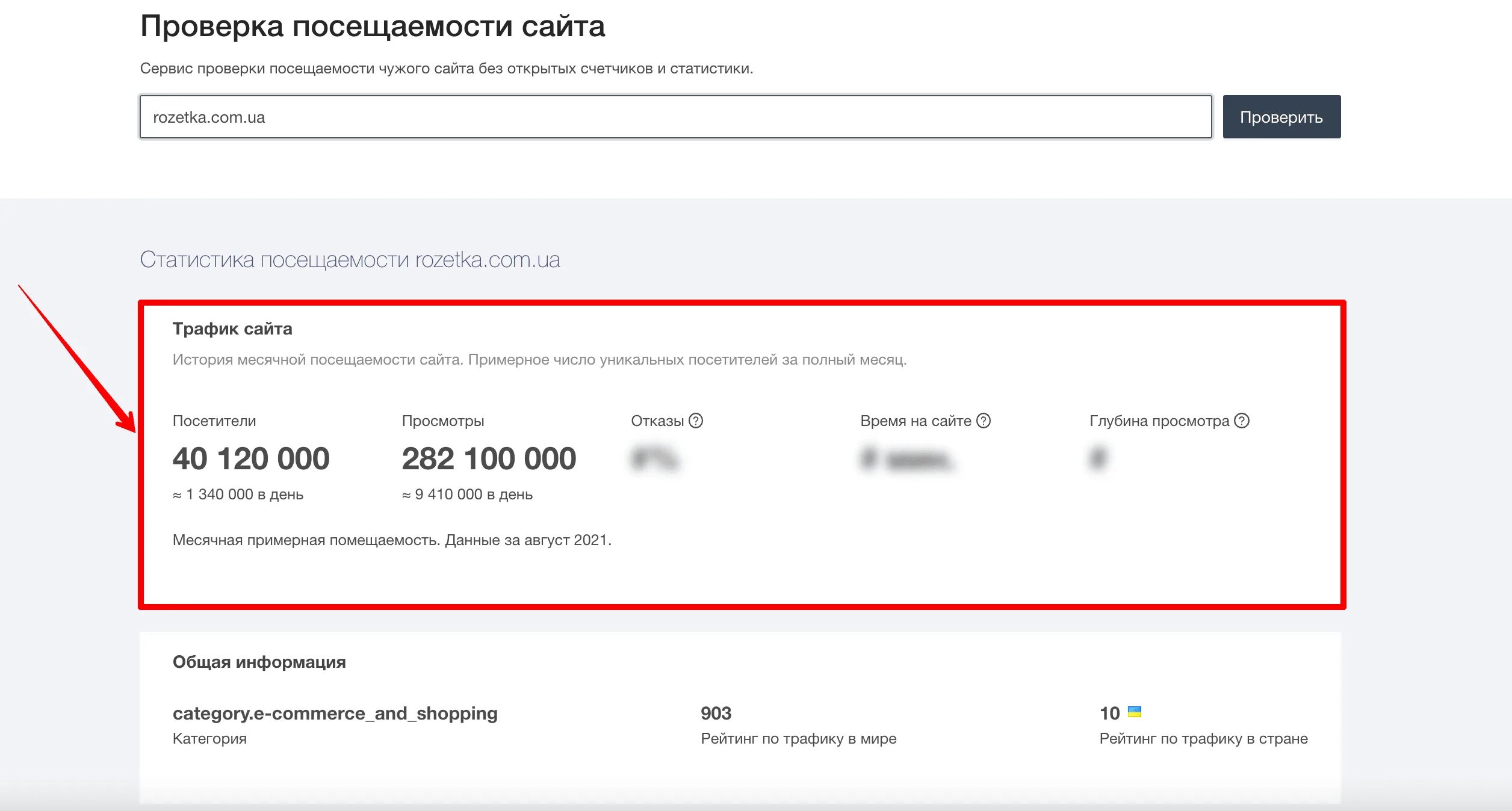The height and width of the screenshot is (811, 1512).
Task: Click the blurred Время на сайте value
Action: (x=907, y=460)
